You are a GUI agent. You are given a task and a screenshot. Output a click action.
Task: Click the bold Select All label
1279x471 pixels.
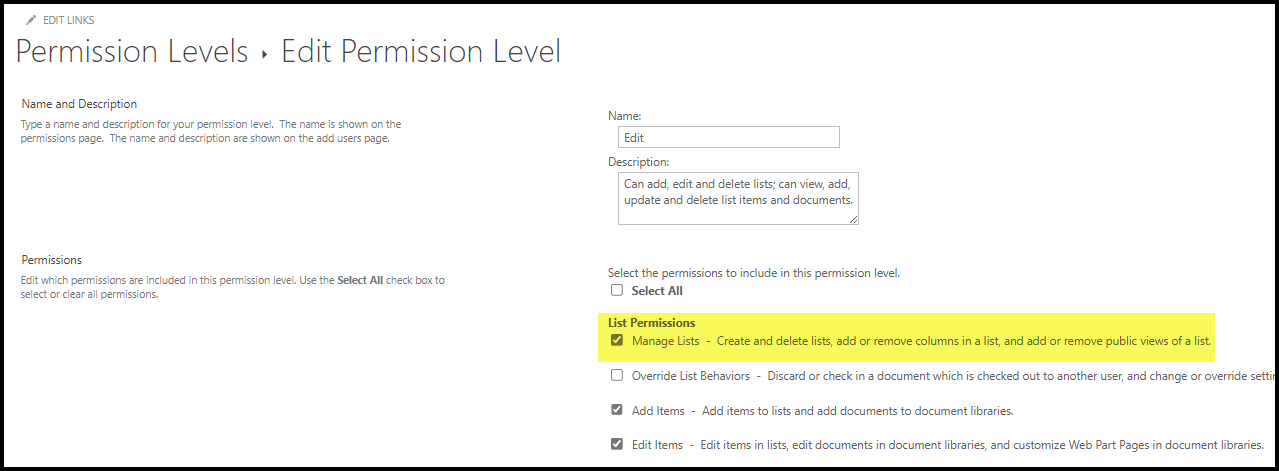point(657,291)
